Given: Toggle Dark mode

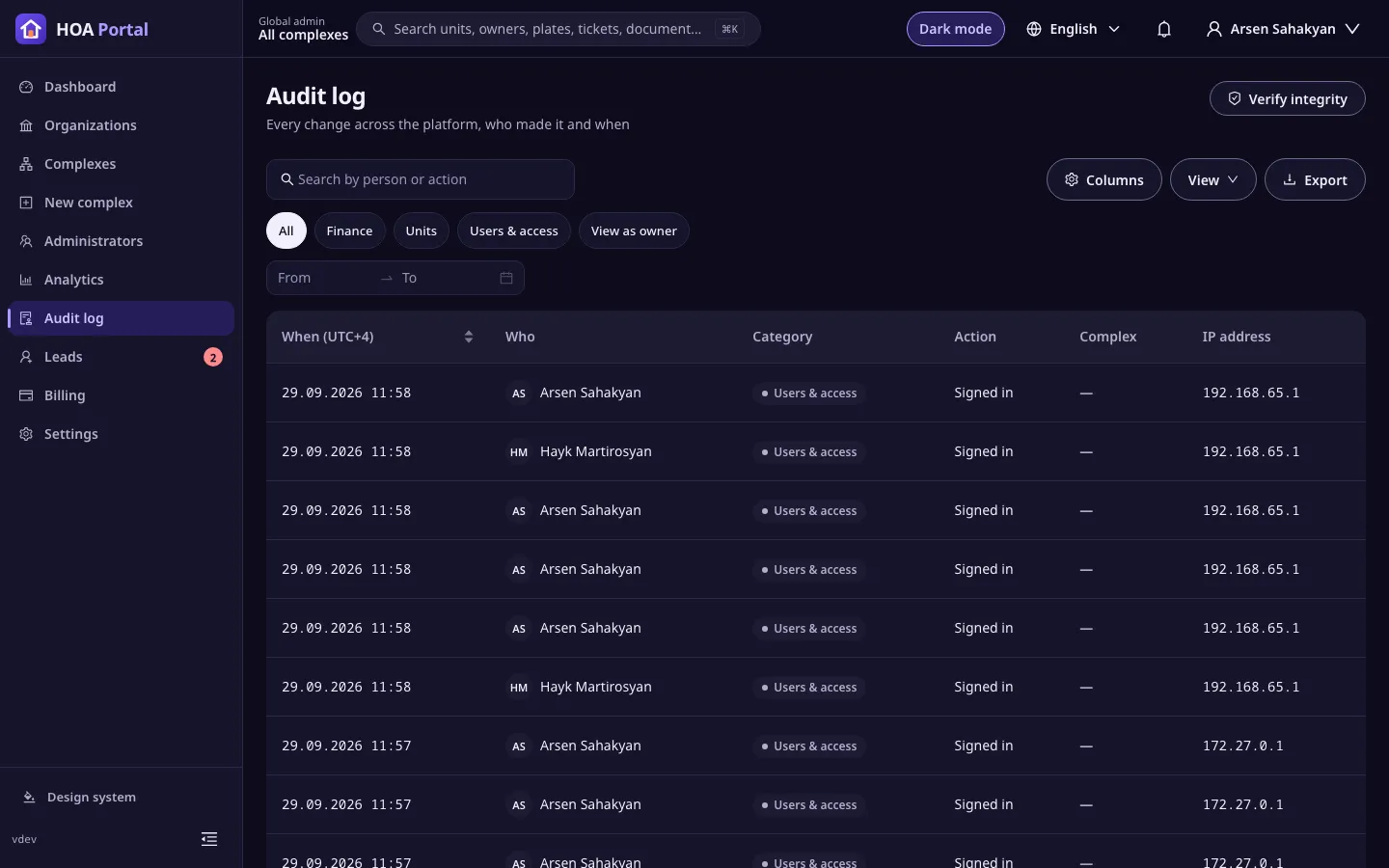Looking at the screenshot, I should [955, 29].
